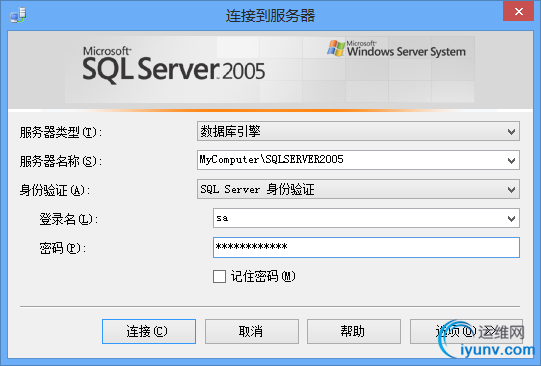Expand the 服务器名称 combo box arrow
The width and height of the screenshot is (541, 366).
[x=511, y=160]
